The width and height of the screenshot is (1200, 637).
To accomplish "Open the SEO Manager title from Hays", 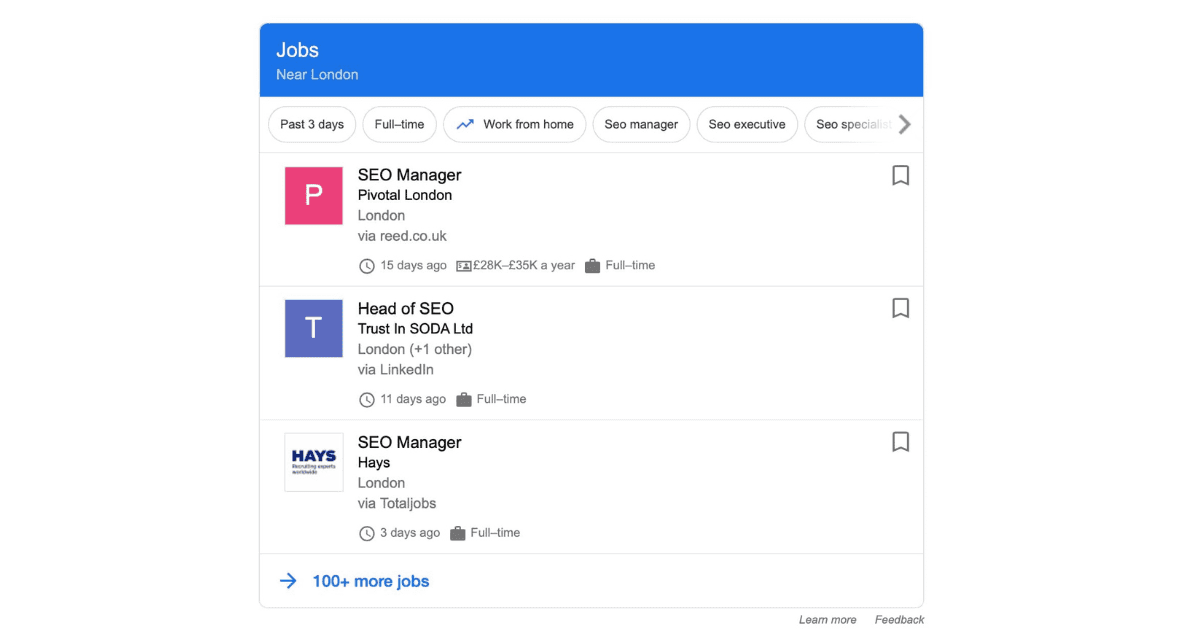I will (410, 442).
